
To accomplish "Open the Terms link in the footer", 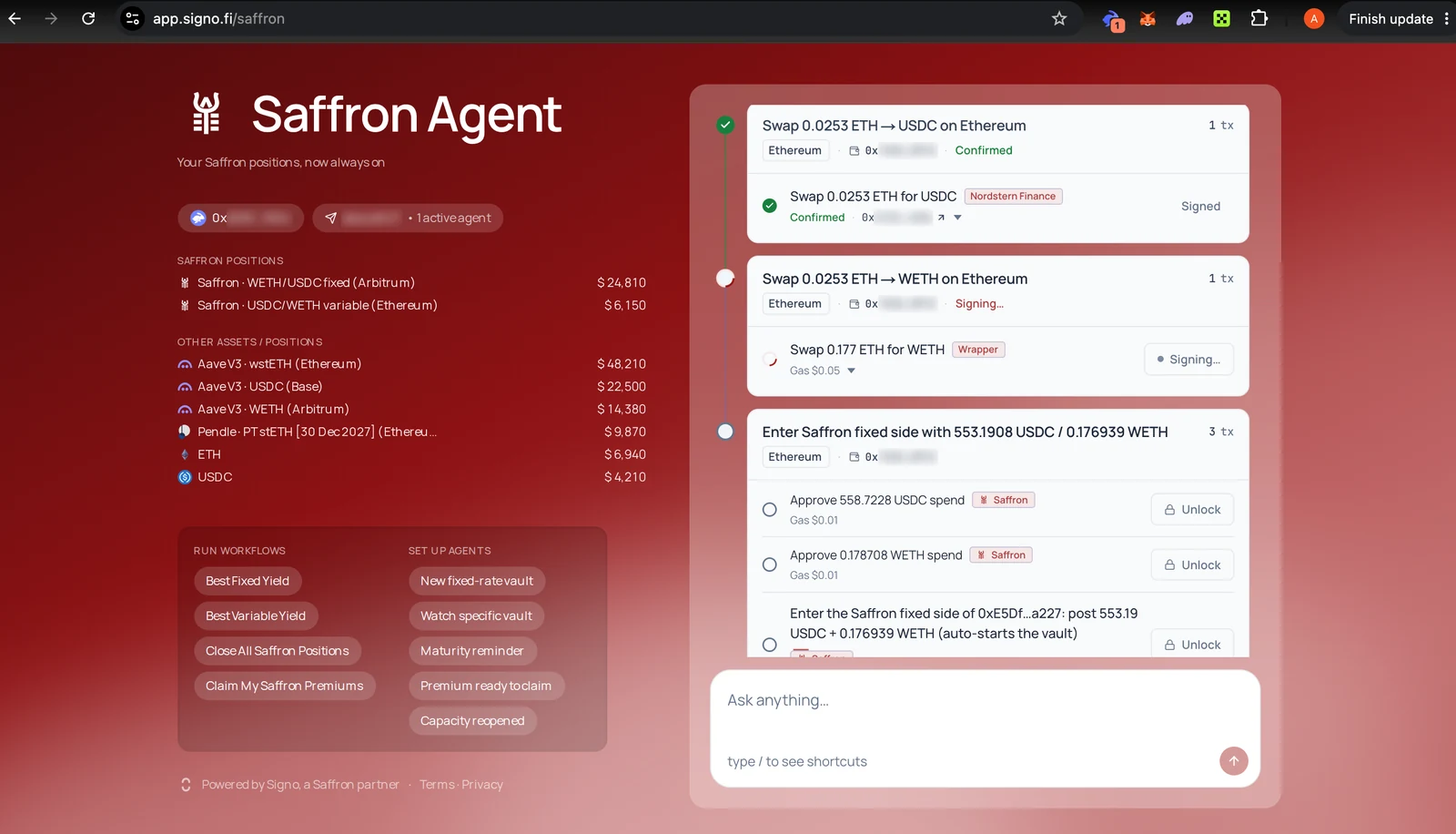I will pos(437,785).
